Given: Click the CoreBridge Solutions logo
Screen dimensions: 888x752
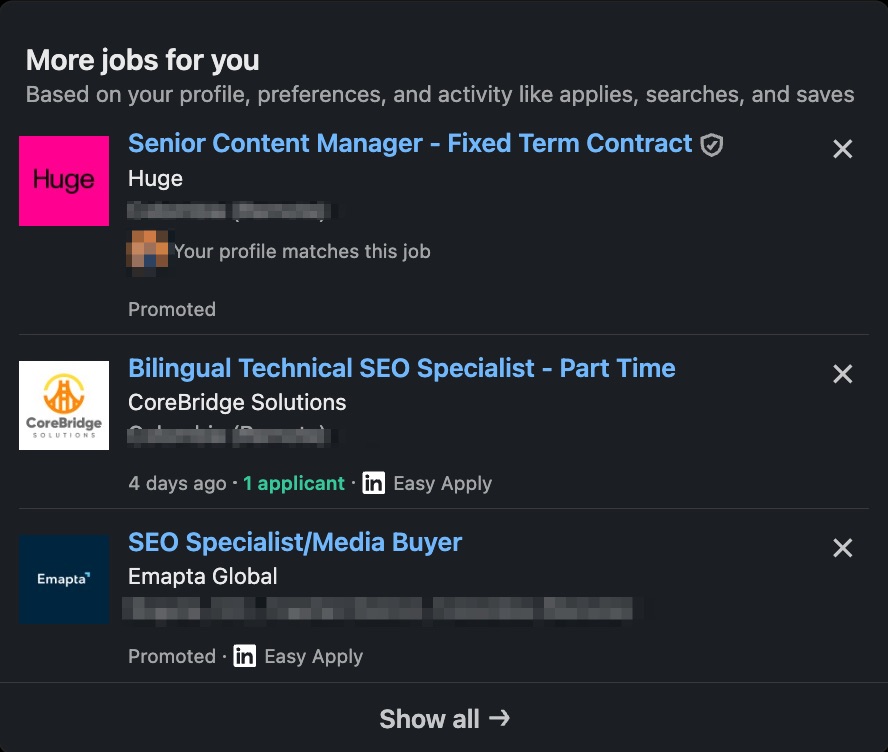Looking at the screenshot, I should tap(63, 405).
